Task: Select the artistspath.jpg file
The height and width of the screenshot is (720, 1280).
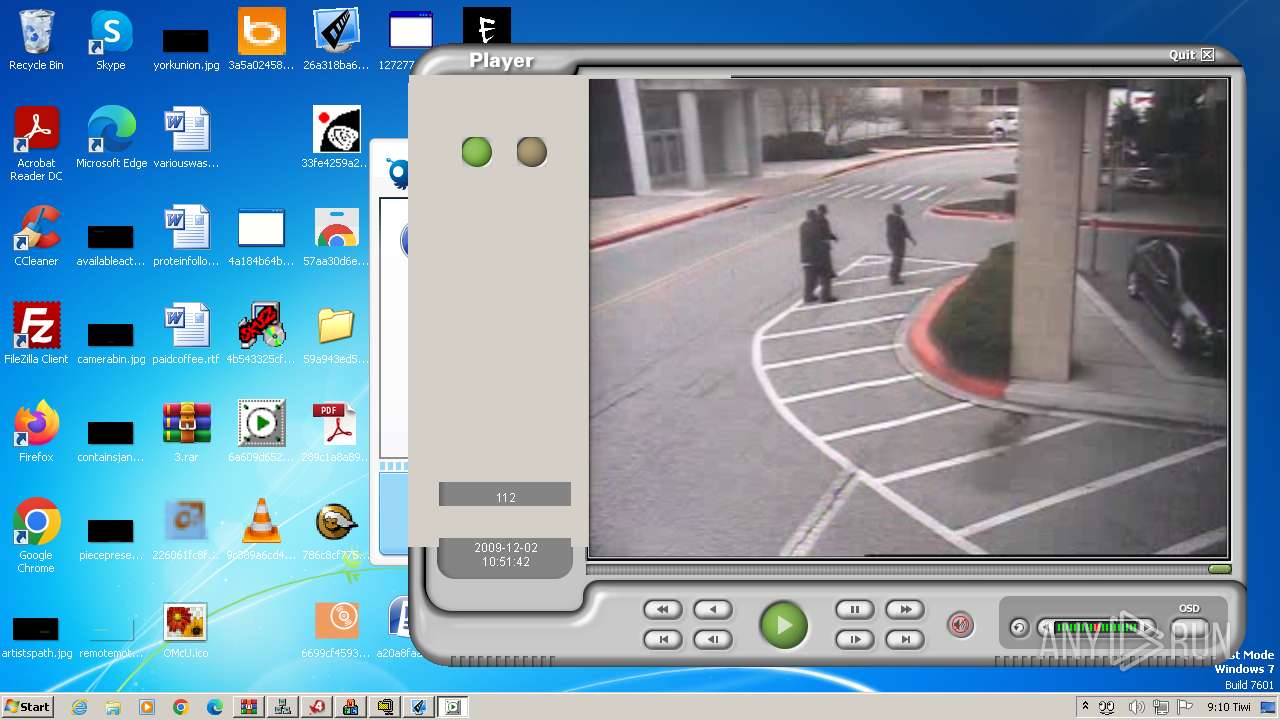Action: click(36, 636)
